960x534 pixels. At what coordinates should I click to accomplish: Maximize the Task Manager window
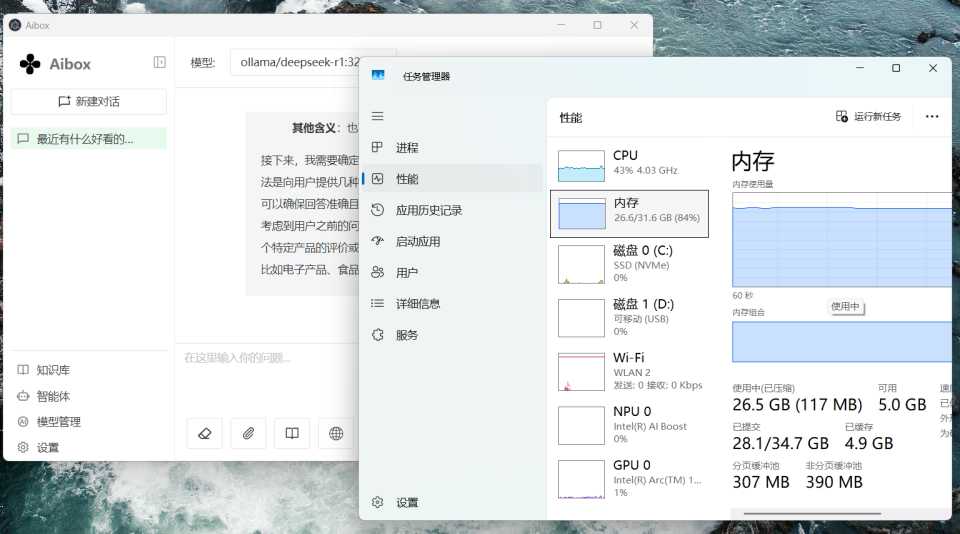(896, 68)
